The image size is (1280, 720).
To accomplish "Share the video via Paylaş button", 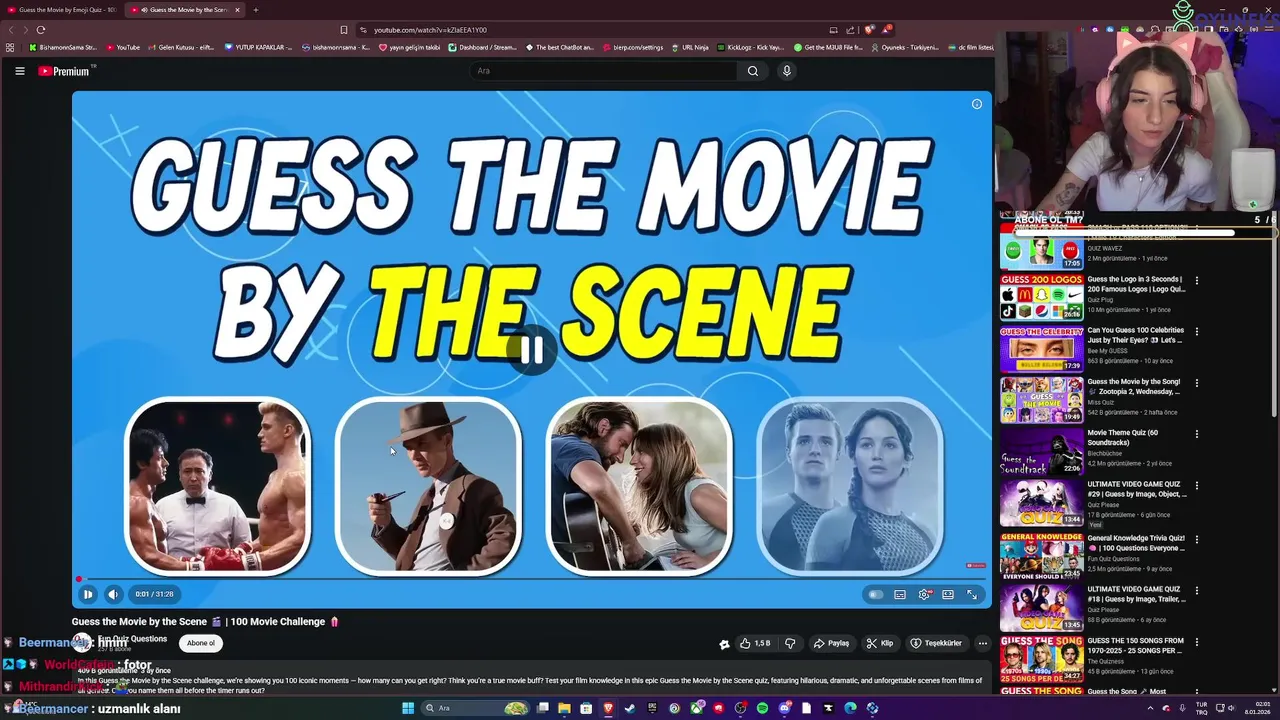I will (831, 644).
